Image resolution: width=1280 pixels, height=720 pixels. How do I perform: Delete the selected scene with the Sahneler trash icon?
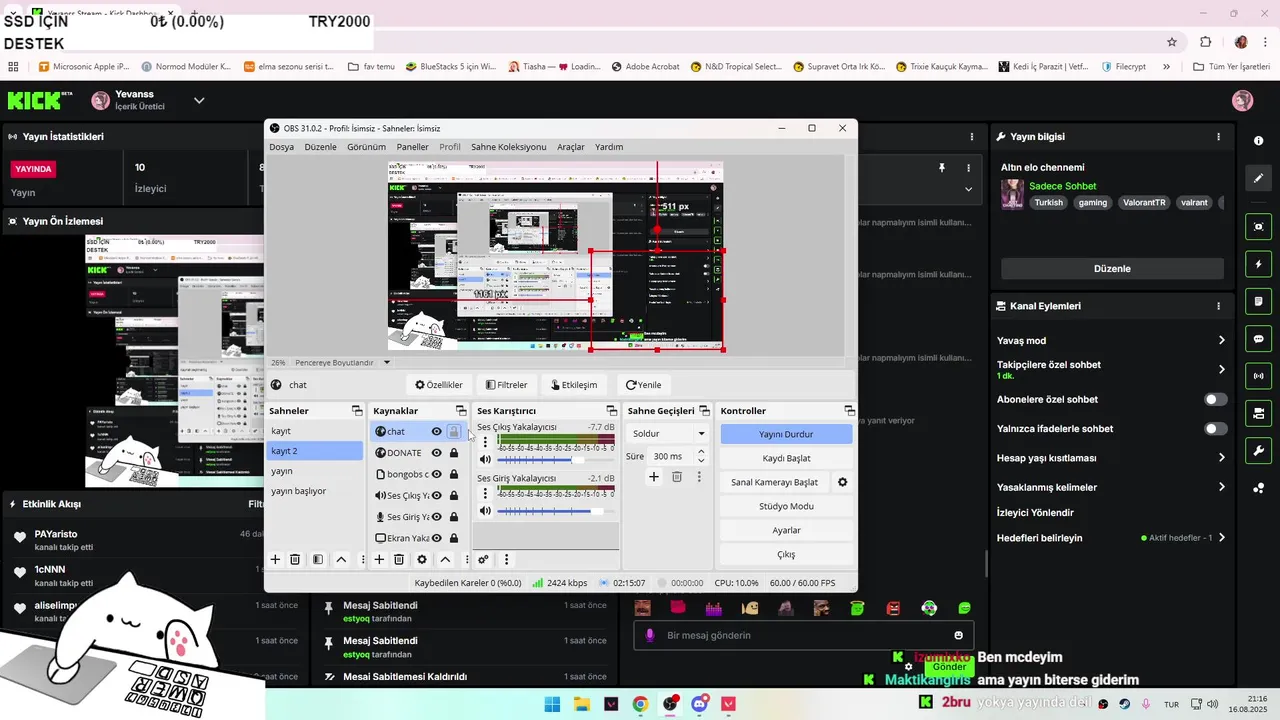(295, 560)
